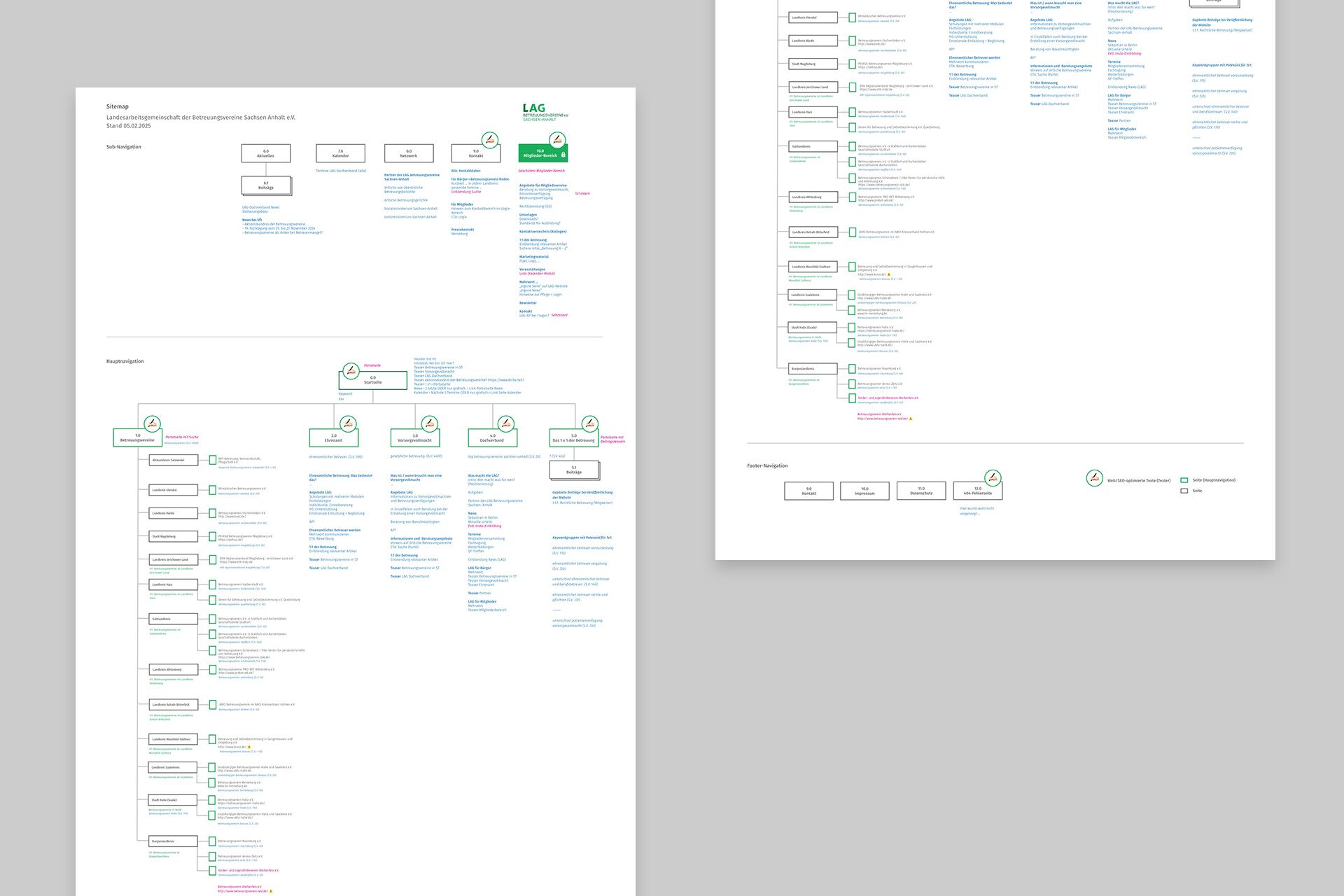
Task: Select the 10.0 Impressum footer box
Action: (x=864, y=491)
